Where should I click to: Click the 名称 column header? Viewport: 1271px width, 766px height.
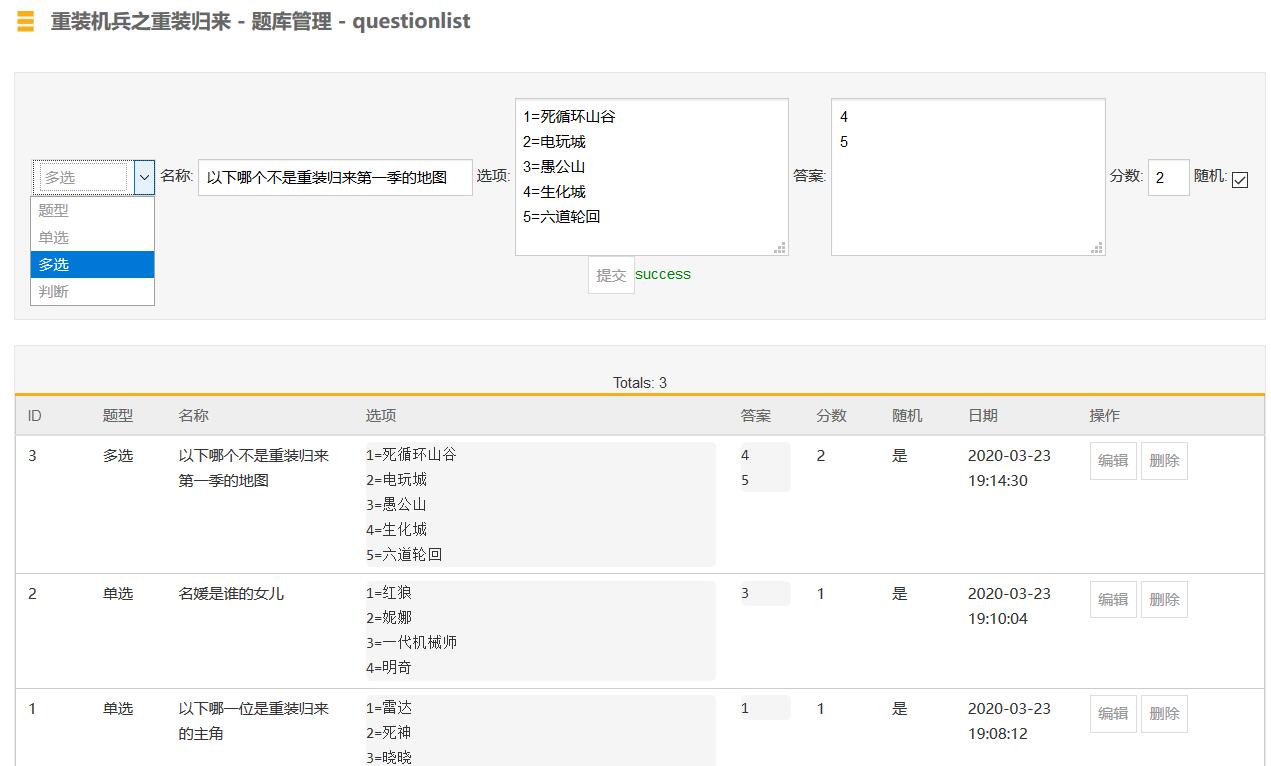pos(194,415)
